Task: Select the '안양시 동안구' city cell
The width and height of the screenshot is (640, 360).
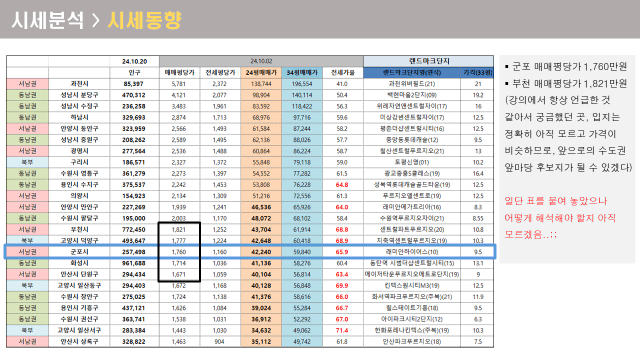Action: [79, 129]
